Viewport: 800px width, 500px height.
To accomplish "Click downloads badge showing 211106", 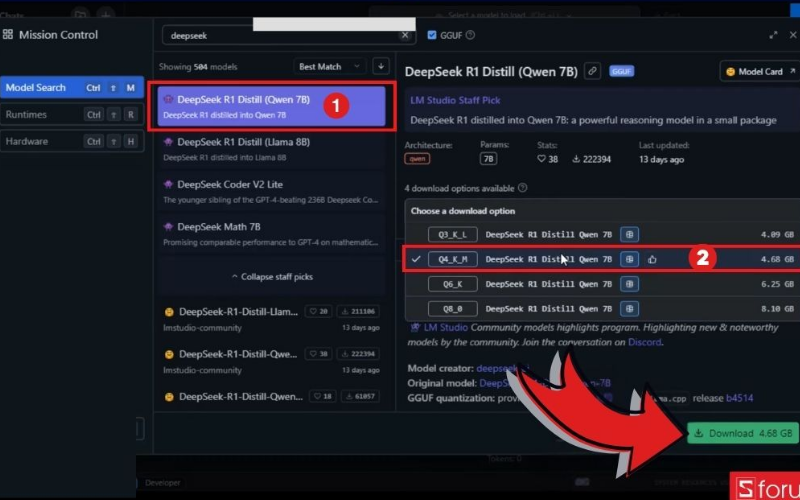I will coord(358,311).
